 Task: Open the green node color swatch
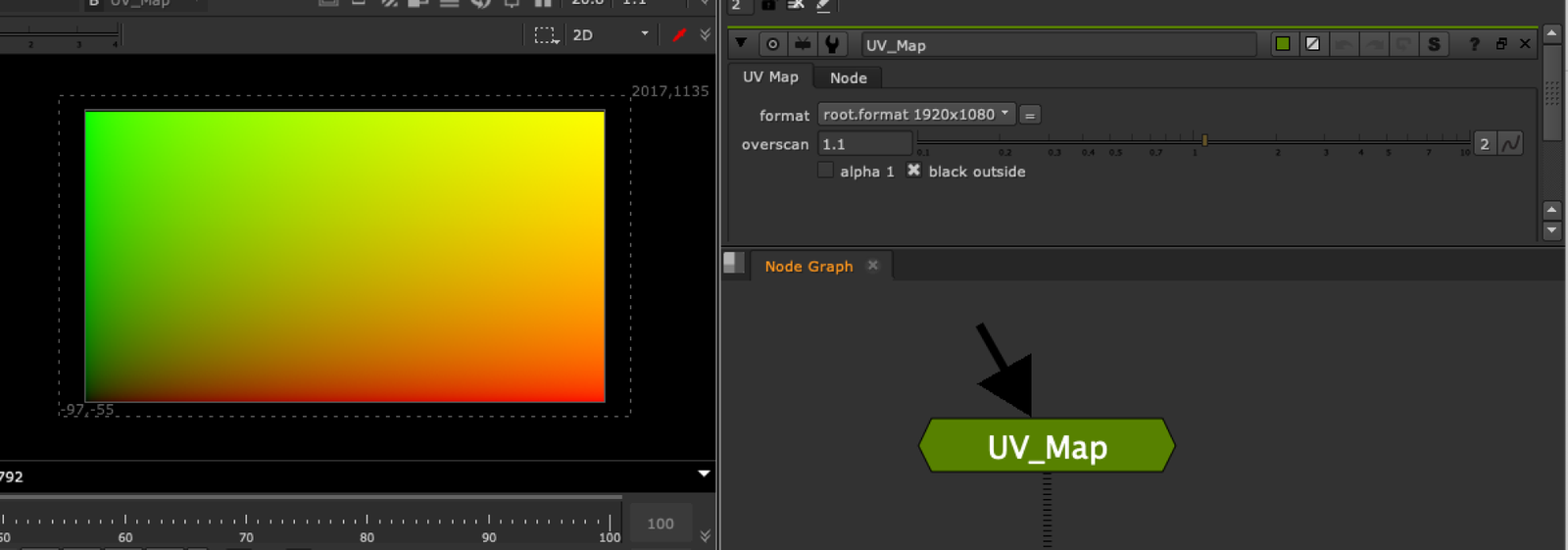pyautogui.click(x=1282, y=44)
